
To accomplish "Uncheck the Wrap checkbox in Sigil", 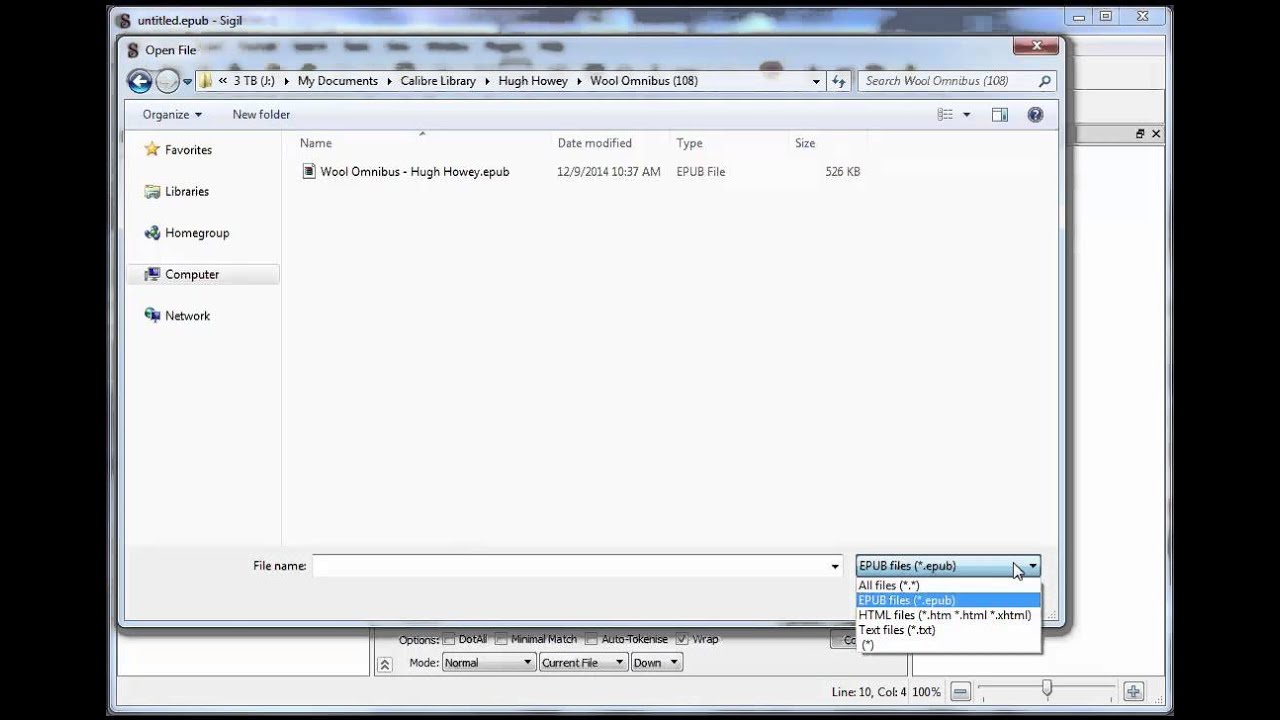I will (x=682, y=639).
